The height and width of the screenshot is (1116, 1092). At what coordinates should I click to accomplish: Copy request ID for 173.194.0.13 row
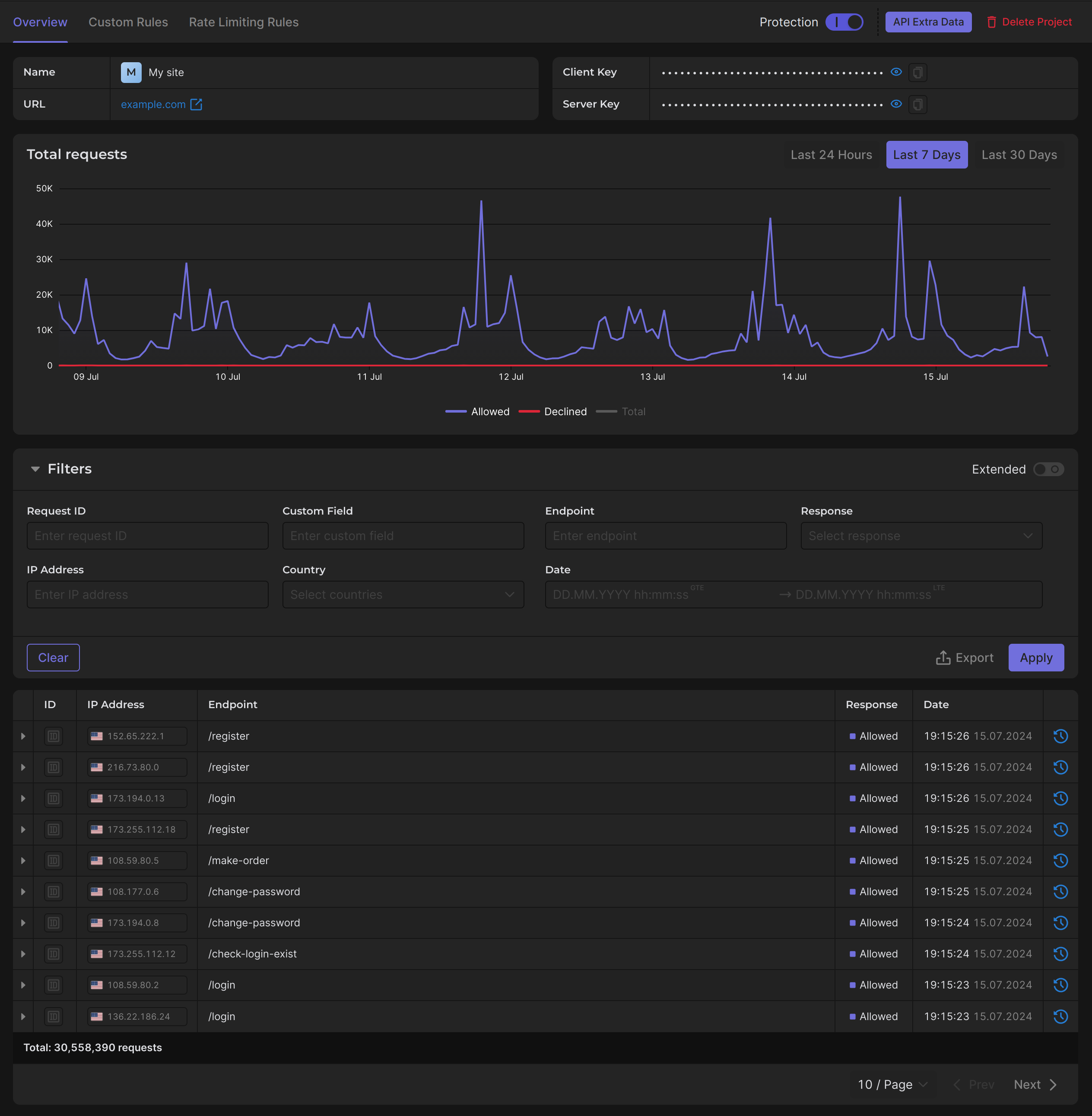click(53, 798)
